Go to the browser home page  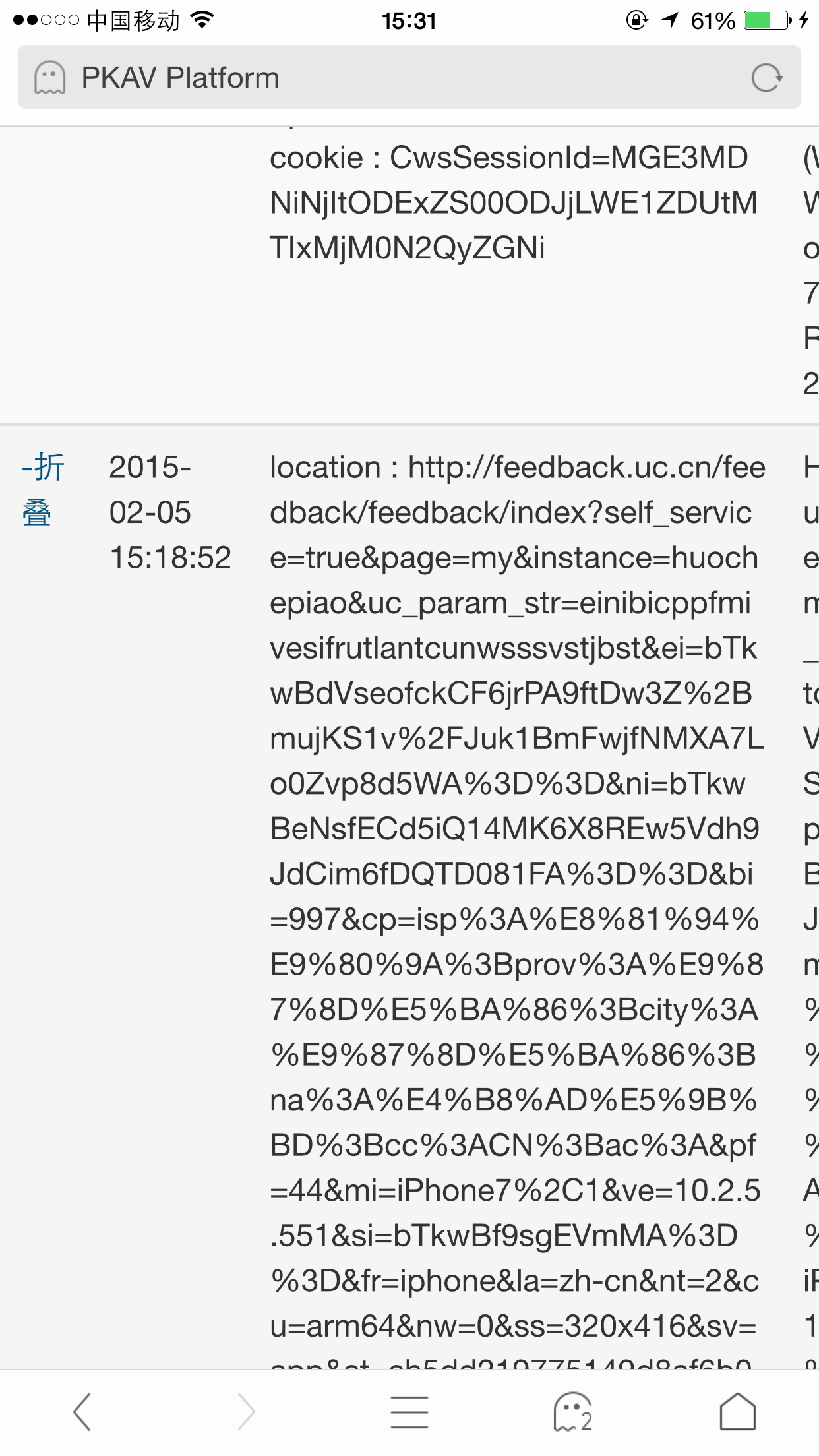tap(737, 1412)
